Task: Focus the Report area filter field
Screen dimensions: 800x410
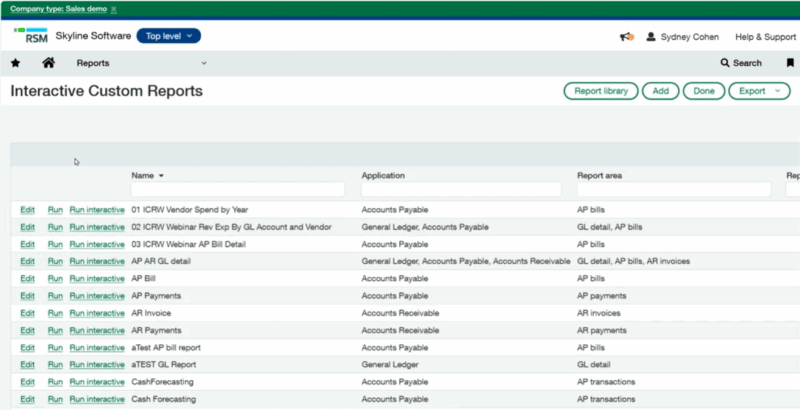Action: (673, 190)
